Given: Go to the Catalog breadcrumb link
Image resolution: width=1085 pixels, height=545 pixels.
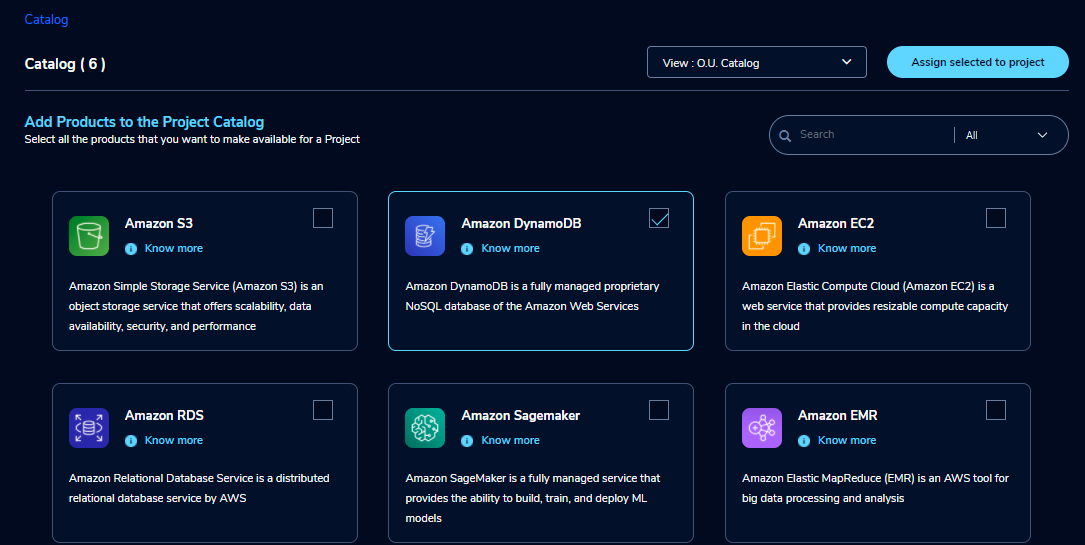Looking at the screenshot, I should click(x=46, y=19).
